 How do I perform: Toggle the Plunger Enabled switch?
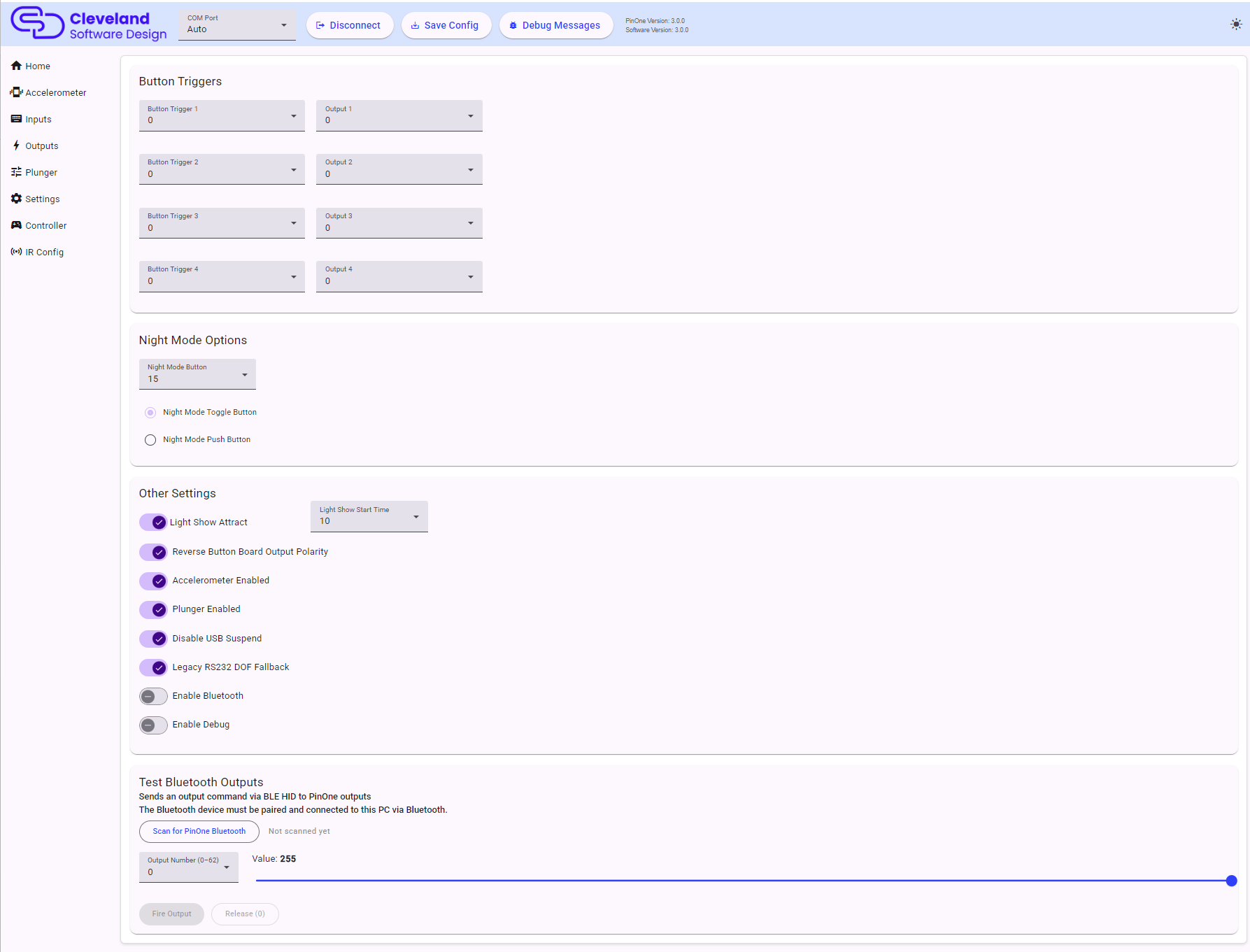click(153, 609)
